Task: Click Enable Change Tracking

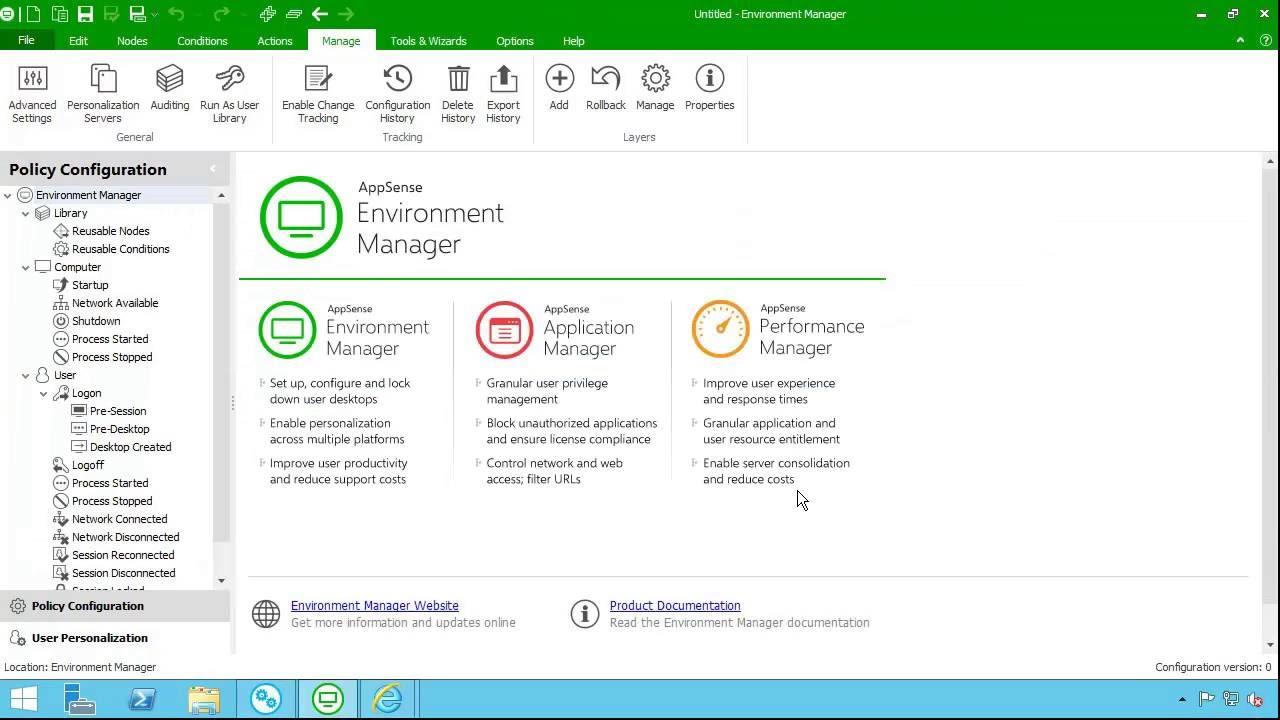Action: pos(318,94)
